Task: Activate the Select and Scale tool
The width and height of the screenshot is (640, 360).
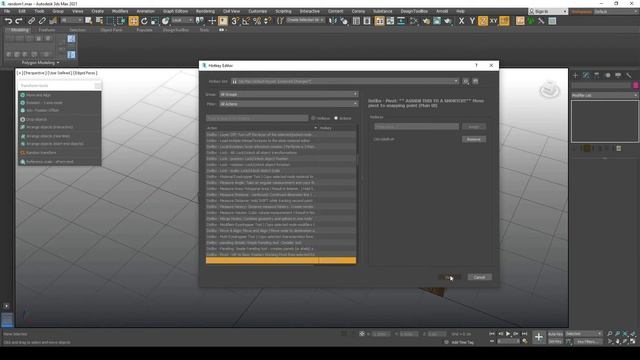Action: point(155,21)
